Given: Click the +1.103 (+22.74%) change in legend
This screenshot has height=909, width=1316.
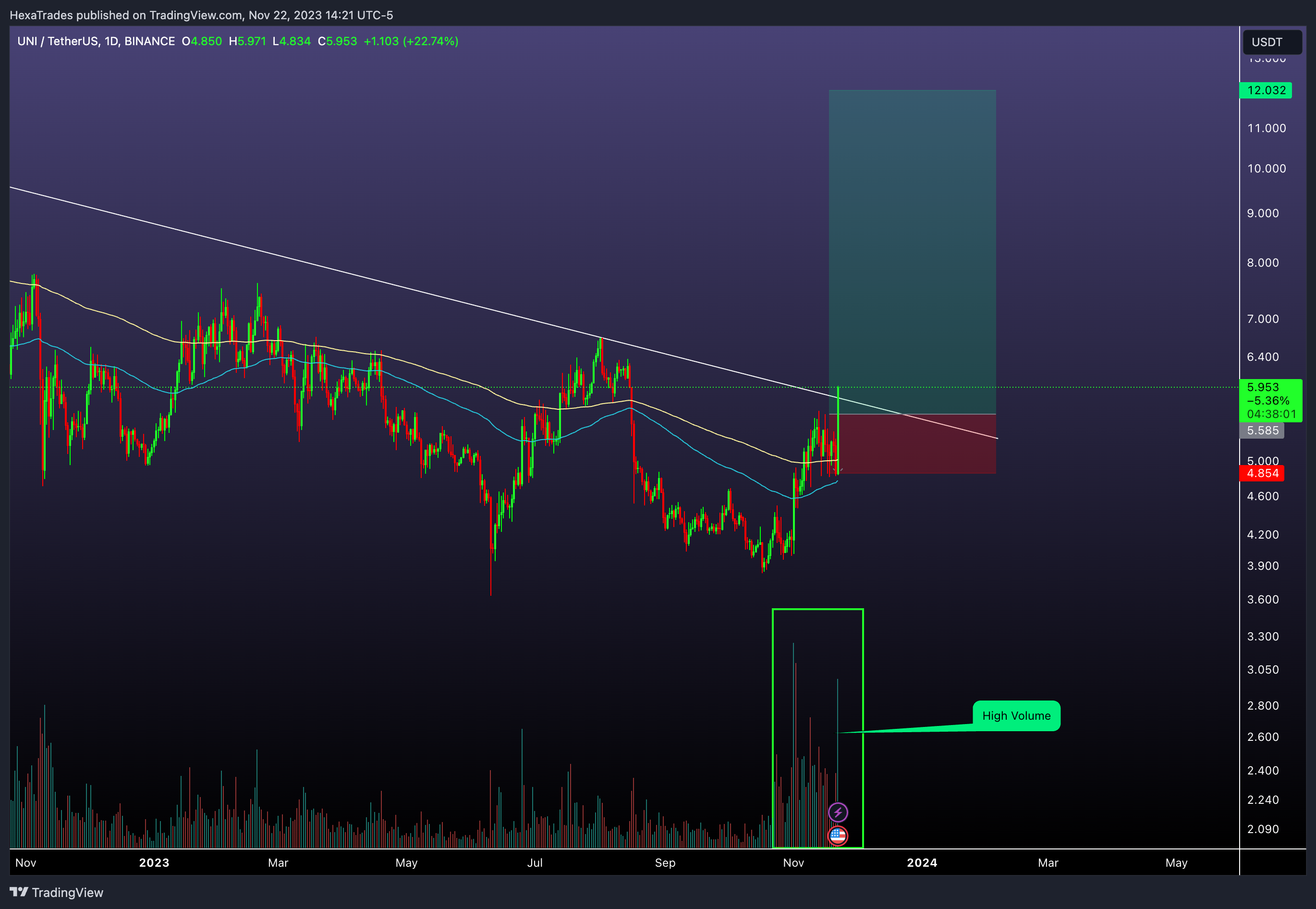Looking at the screenshot, I should coord(411,41).
